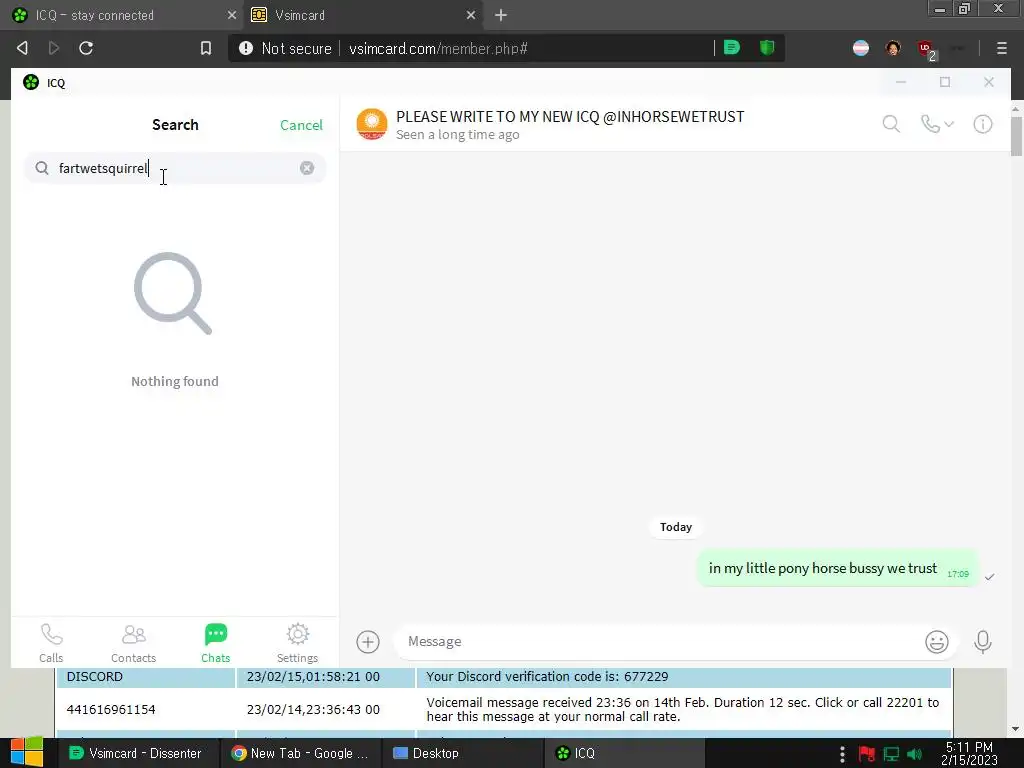Switch to the ICQ – stay connected browser tab
1024x768 pixels.
pyautogui.click(x=121, y=15)
